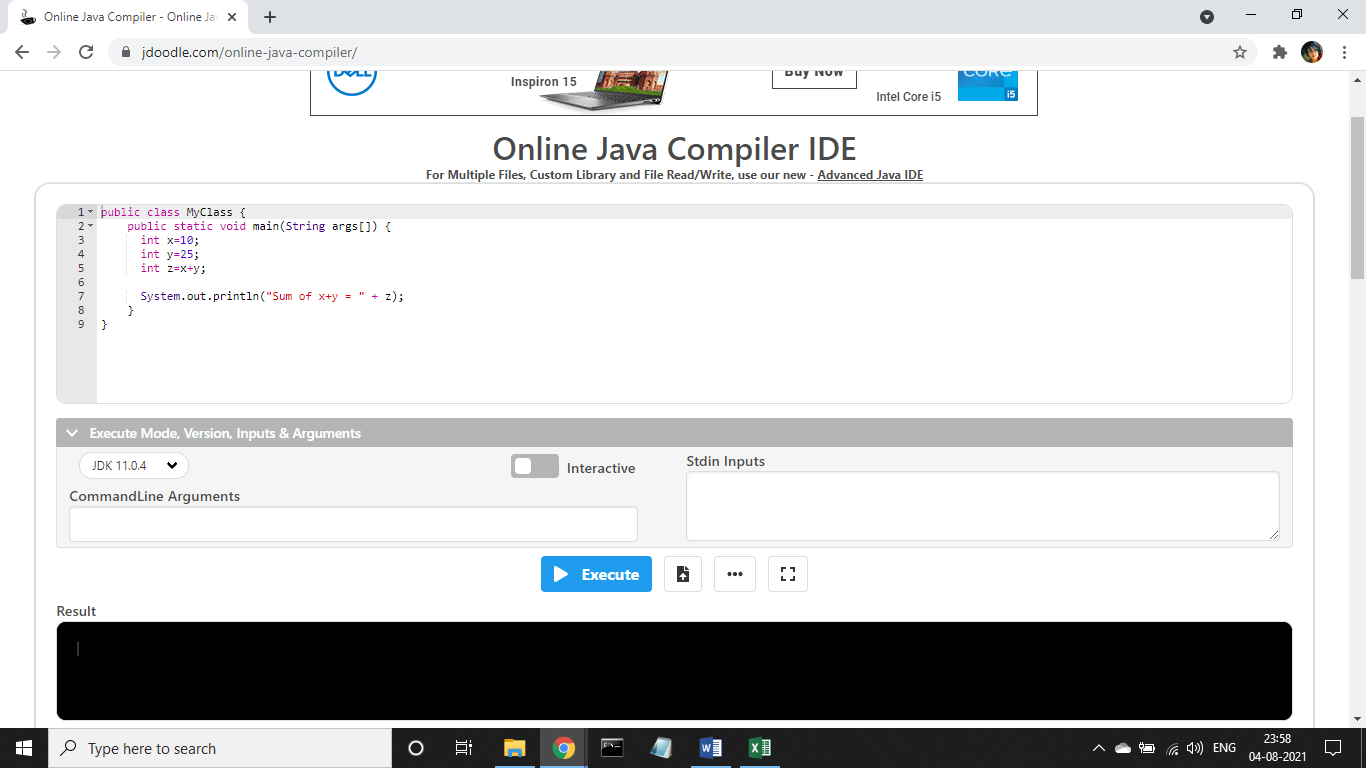Click the CommandLine Arguments input field
Viewport: 1366px width, 768px height.
353,524
